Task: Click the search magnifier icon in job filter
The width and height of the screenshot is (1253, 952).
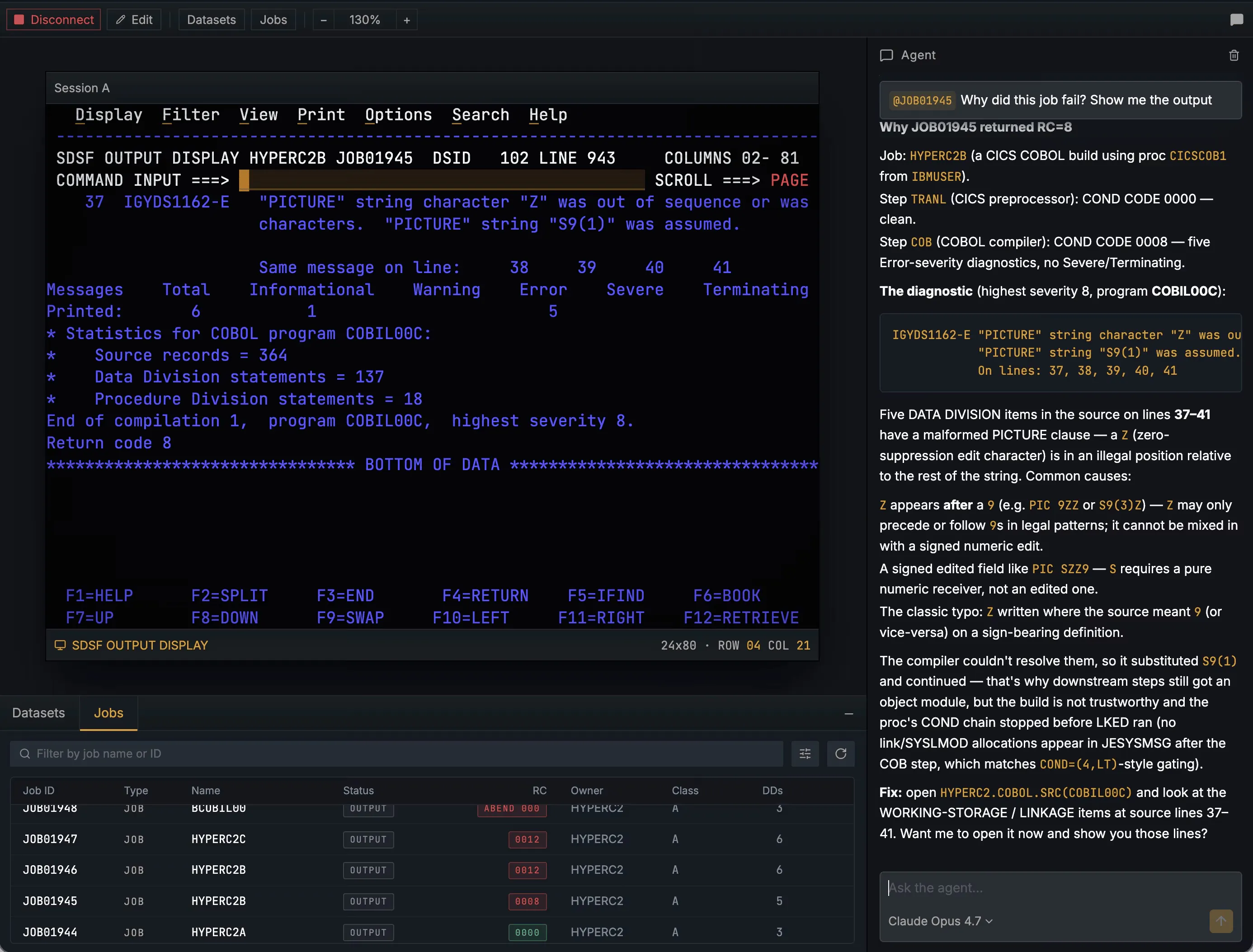Action: 25,753
